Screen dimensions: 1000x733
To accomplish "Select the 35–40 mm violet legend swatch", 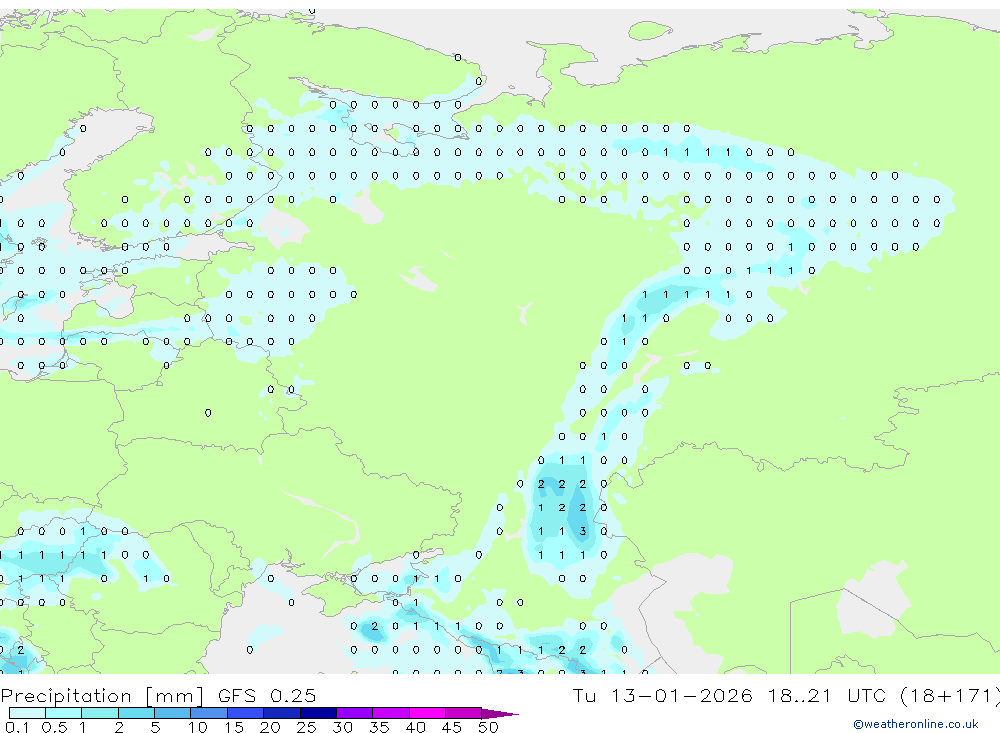I will tap(390, 713).
